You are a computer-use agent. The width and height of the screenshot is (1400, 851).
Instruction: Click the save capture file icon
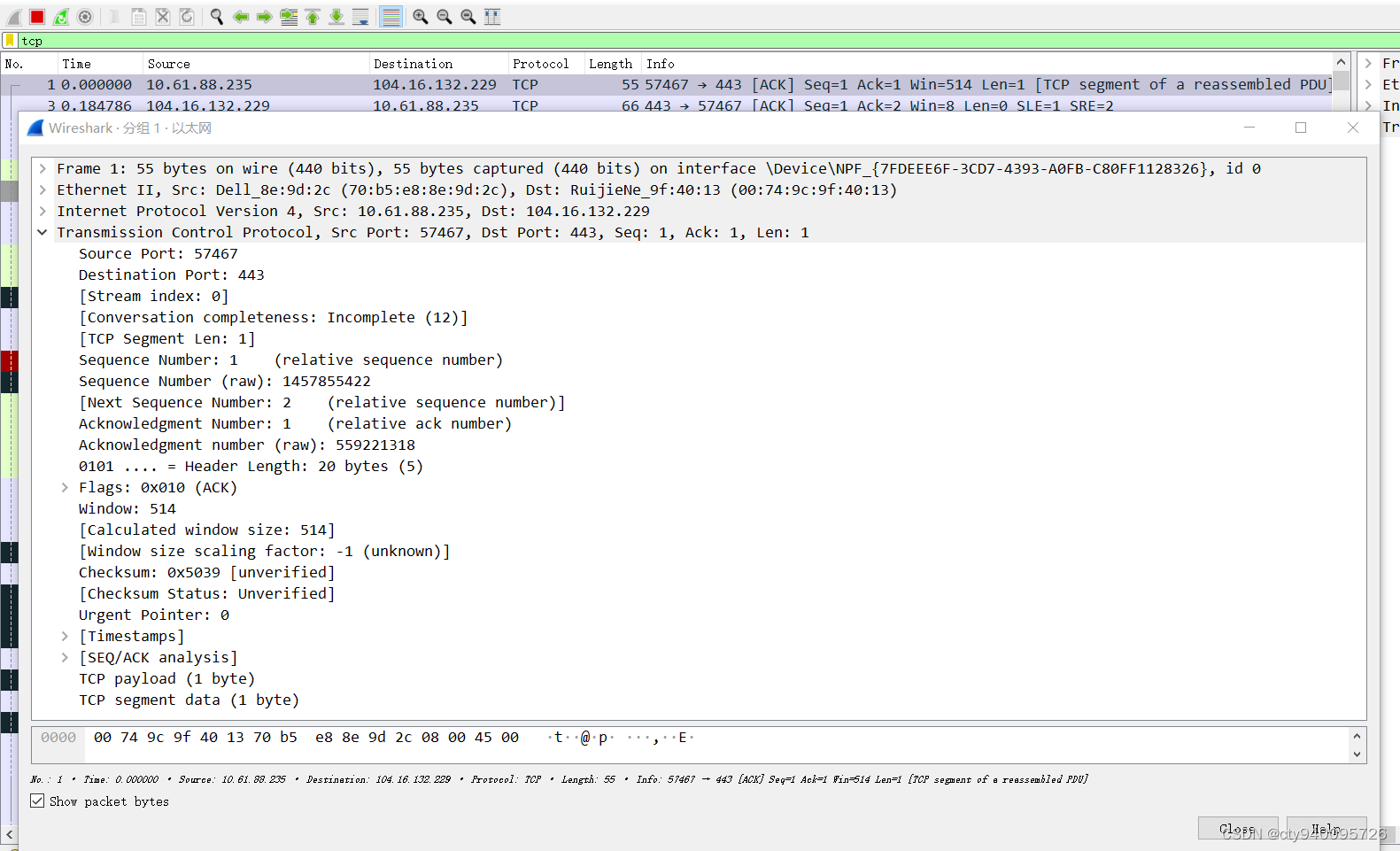click(139, 17)
